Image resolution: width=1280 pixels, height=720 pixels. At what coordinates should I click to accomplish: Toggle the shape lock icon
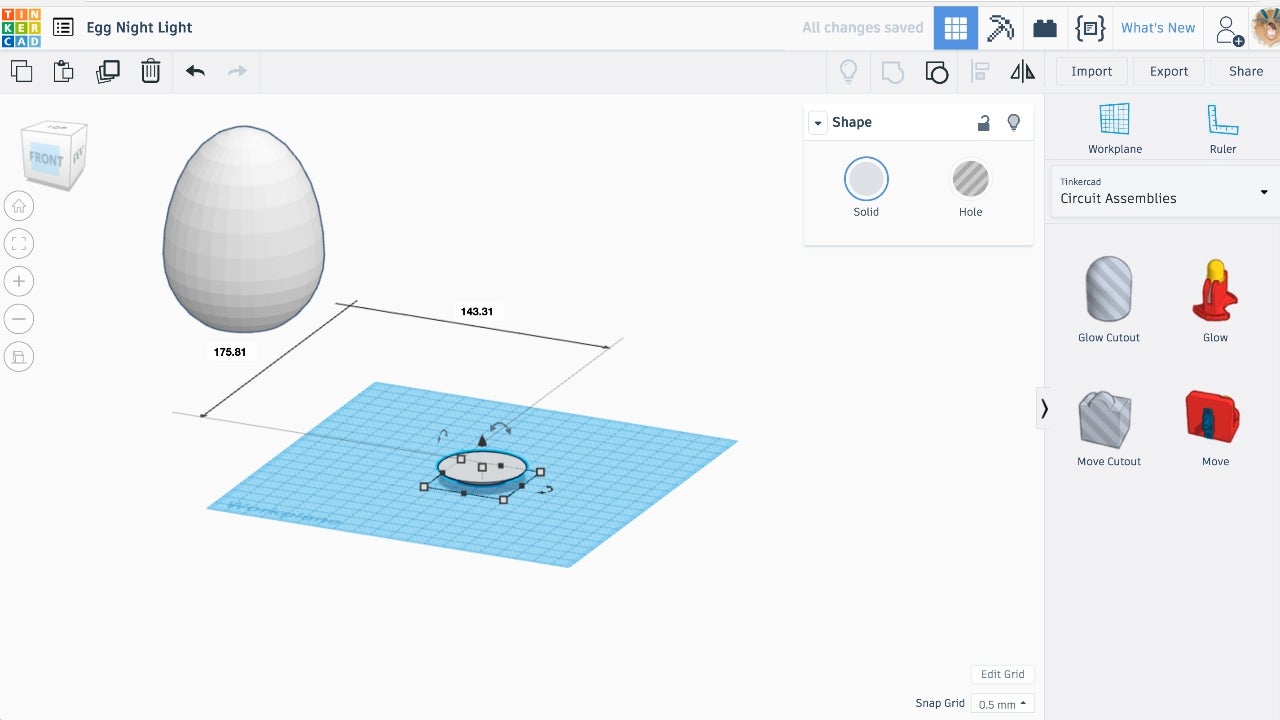[984, 122]
